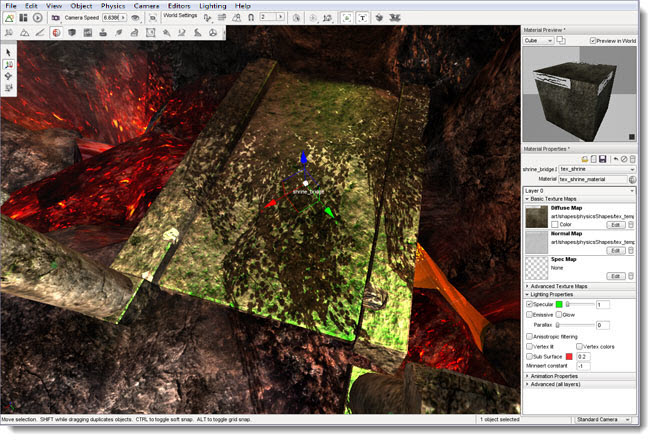Open the Material Editor sphere icon in toolbar

(56, 32)
